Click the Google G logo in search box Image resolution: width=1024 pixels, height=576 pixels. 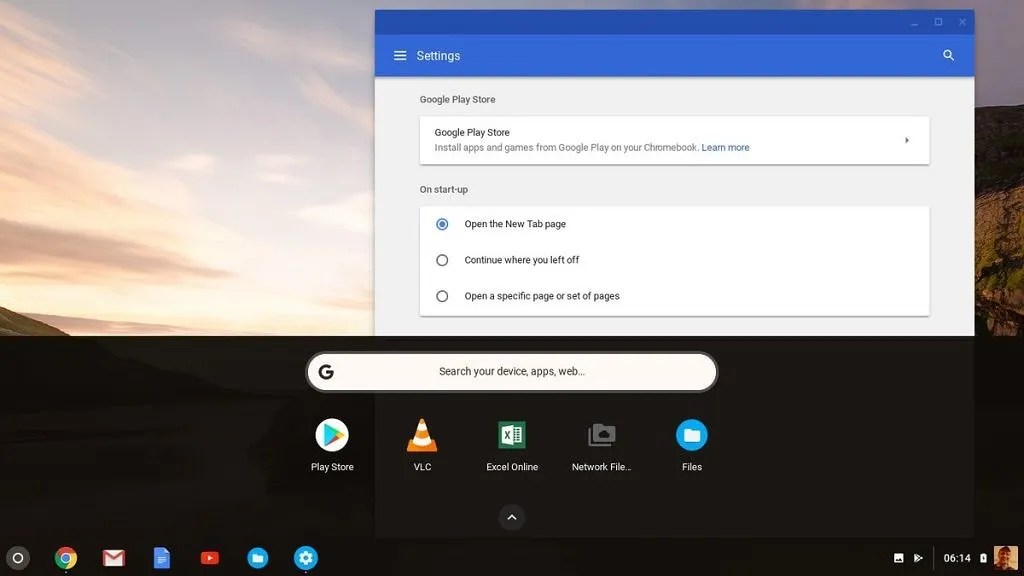pyautogui.click(x=326, y=372)
